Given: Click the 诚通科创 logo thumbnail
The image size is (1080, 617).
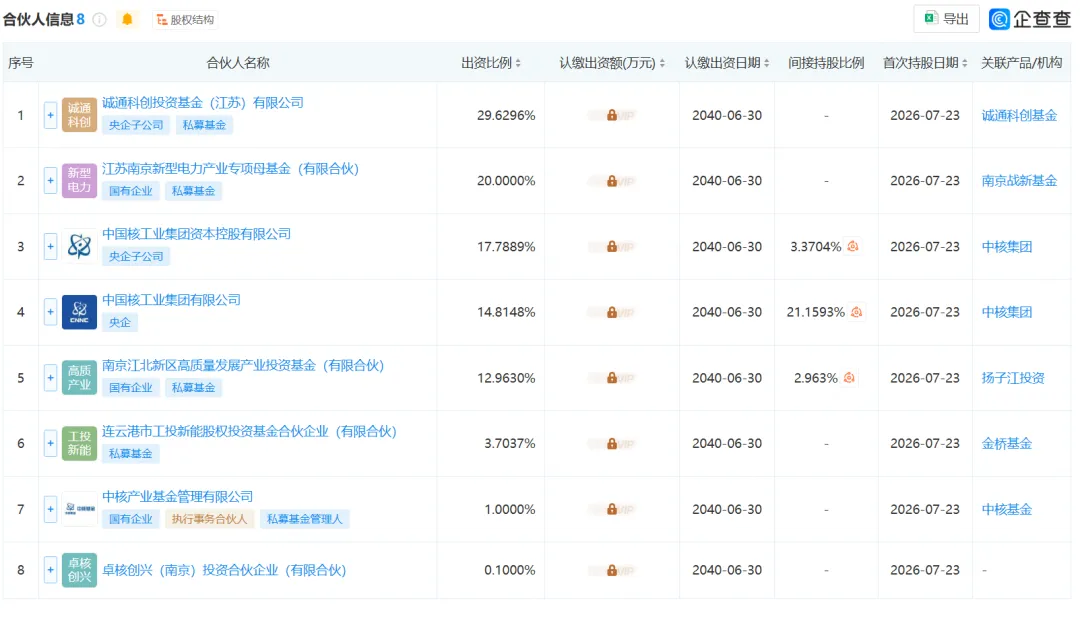Looking at the screenshot, I should click(x=79, y=115).
